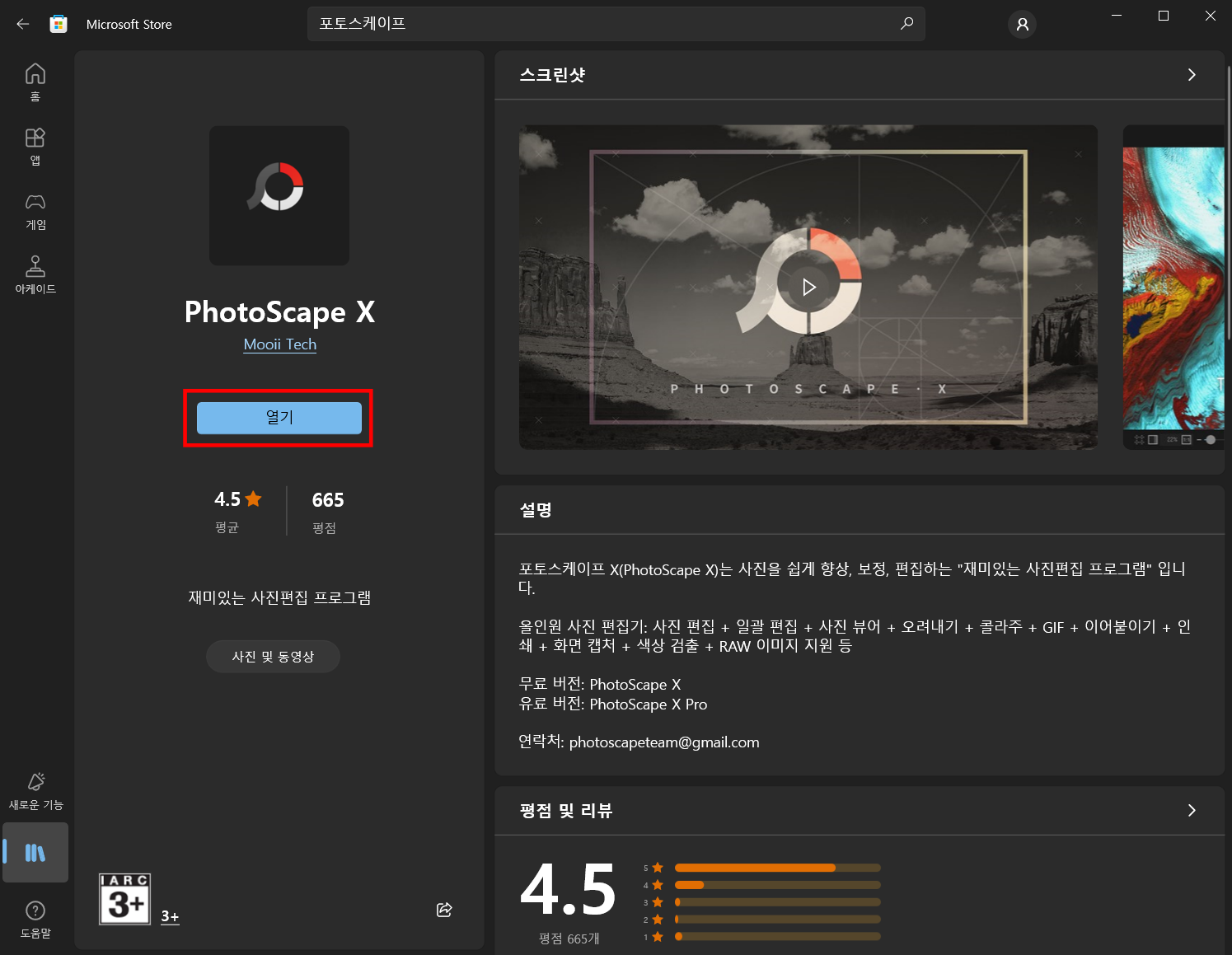Open the second colorful screenshot thumbnail
This screenshot has width=1232, height=955.
pyautogui.click(x=1173, y=288)
